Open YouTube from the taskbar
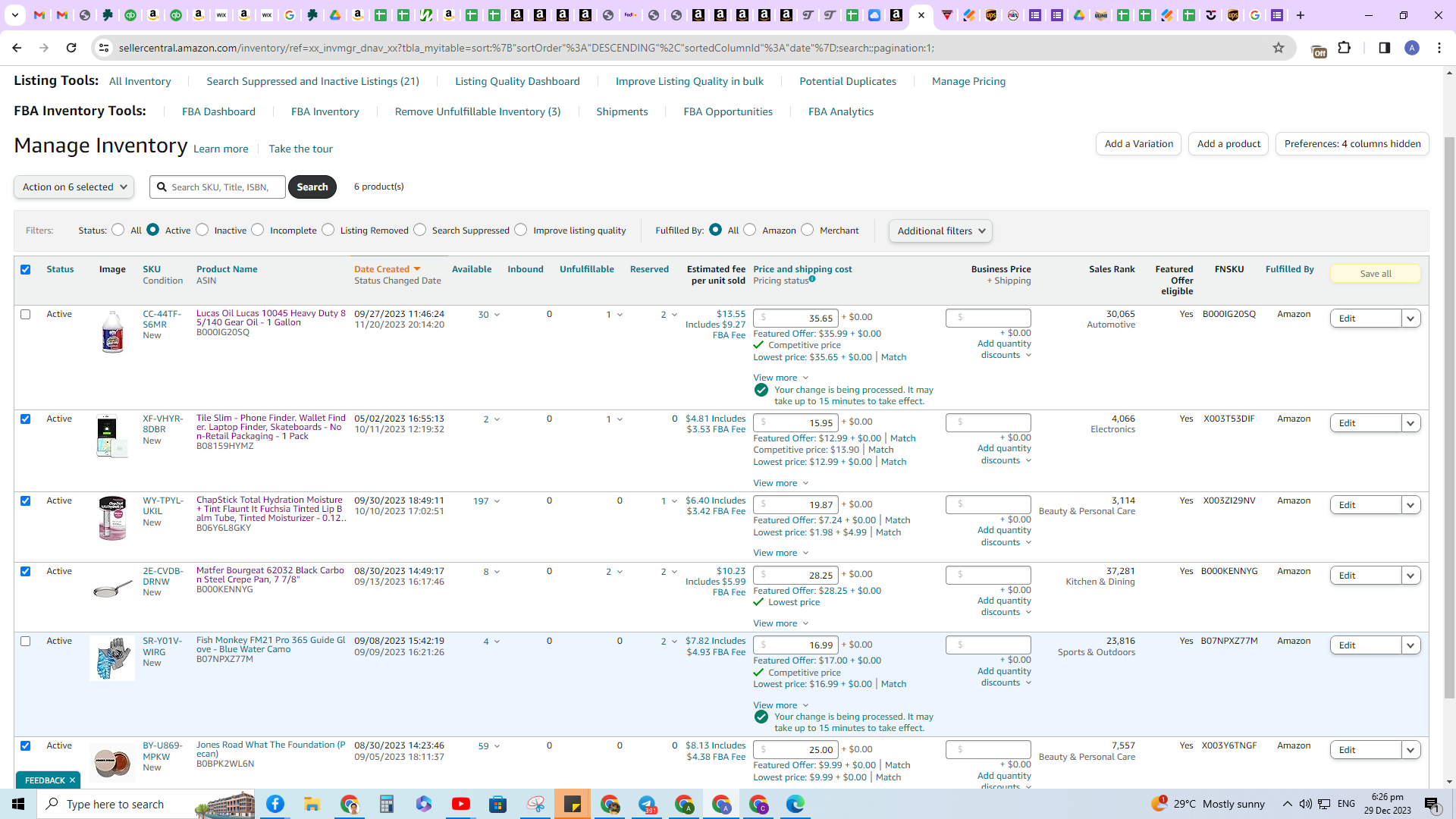Viewport: 1456px width, 819px height. click(x=460, y=804)
